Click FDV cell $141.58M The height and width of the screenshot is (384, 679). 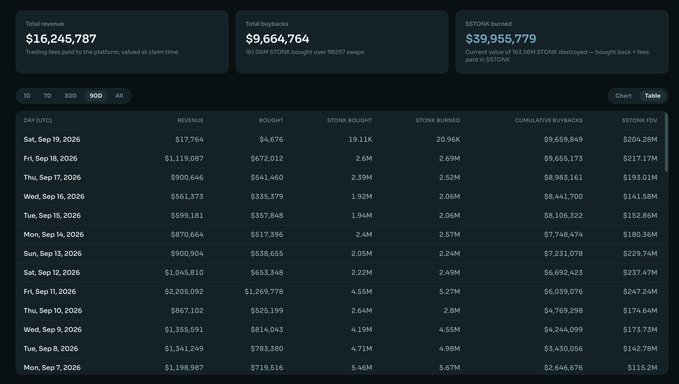point(640,197)
